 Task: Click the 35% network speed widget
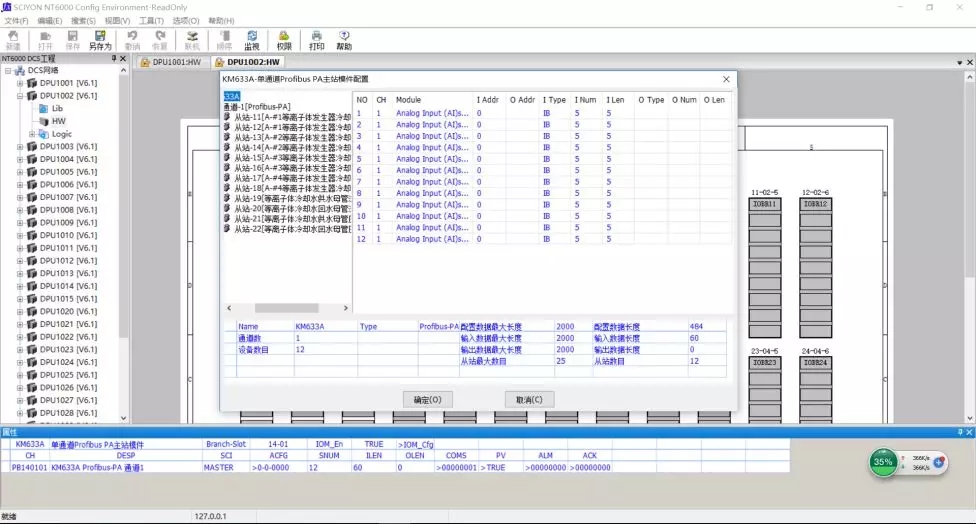(x=883, y=463)
